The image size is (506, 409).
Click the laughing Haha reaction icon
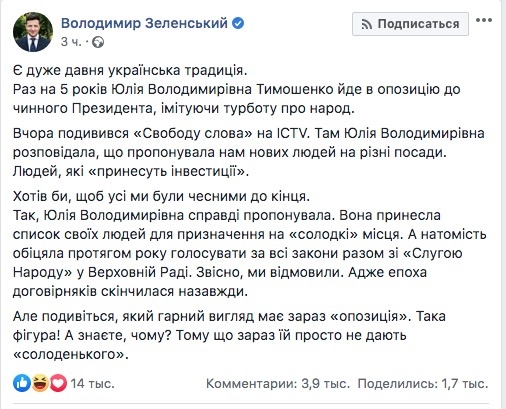point(40,383)
